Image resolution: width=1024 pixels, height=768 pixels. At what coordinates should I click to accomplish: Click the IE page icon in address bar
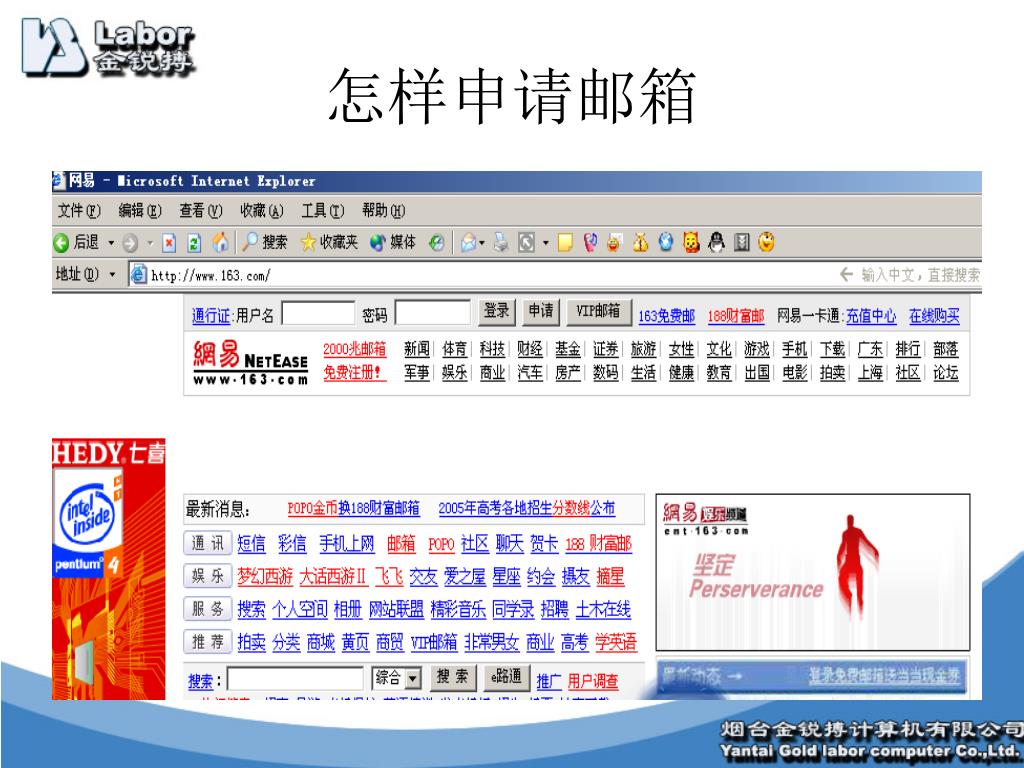[138, 274]
